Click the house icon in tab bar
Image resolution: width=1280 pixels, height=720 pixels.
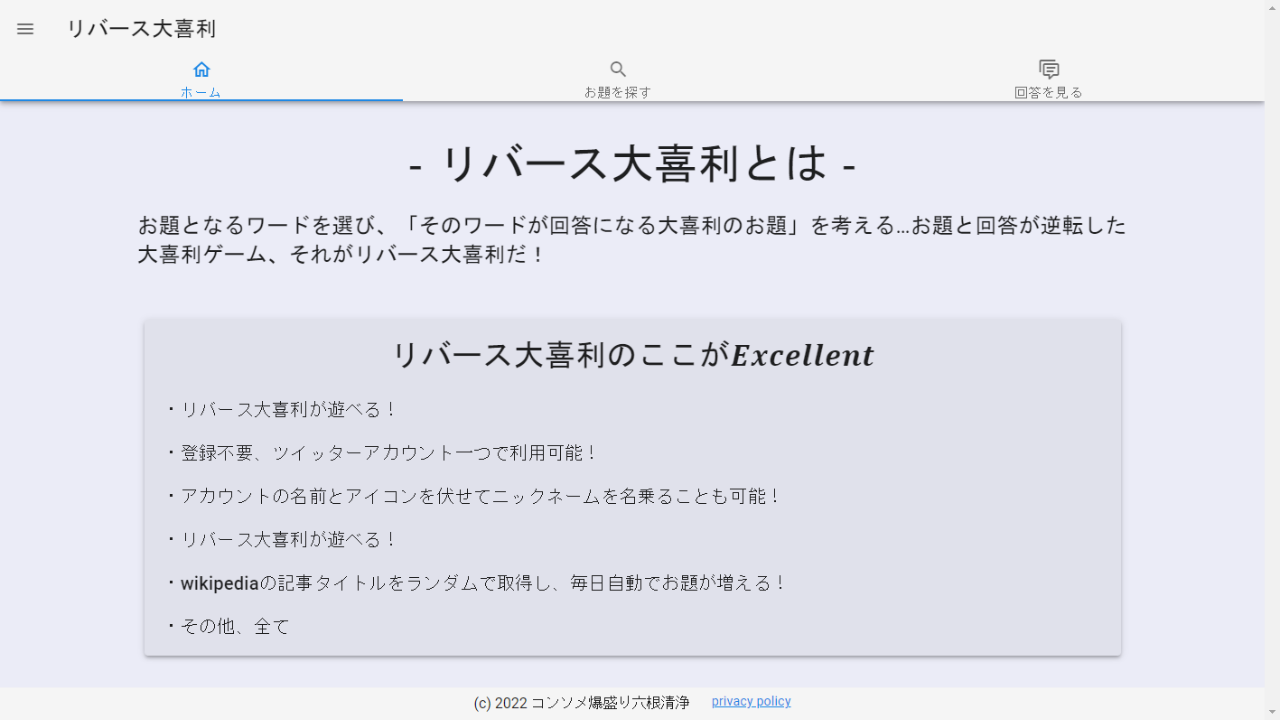201,69
